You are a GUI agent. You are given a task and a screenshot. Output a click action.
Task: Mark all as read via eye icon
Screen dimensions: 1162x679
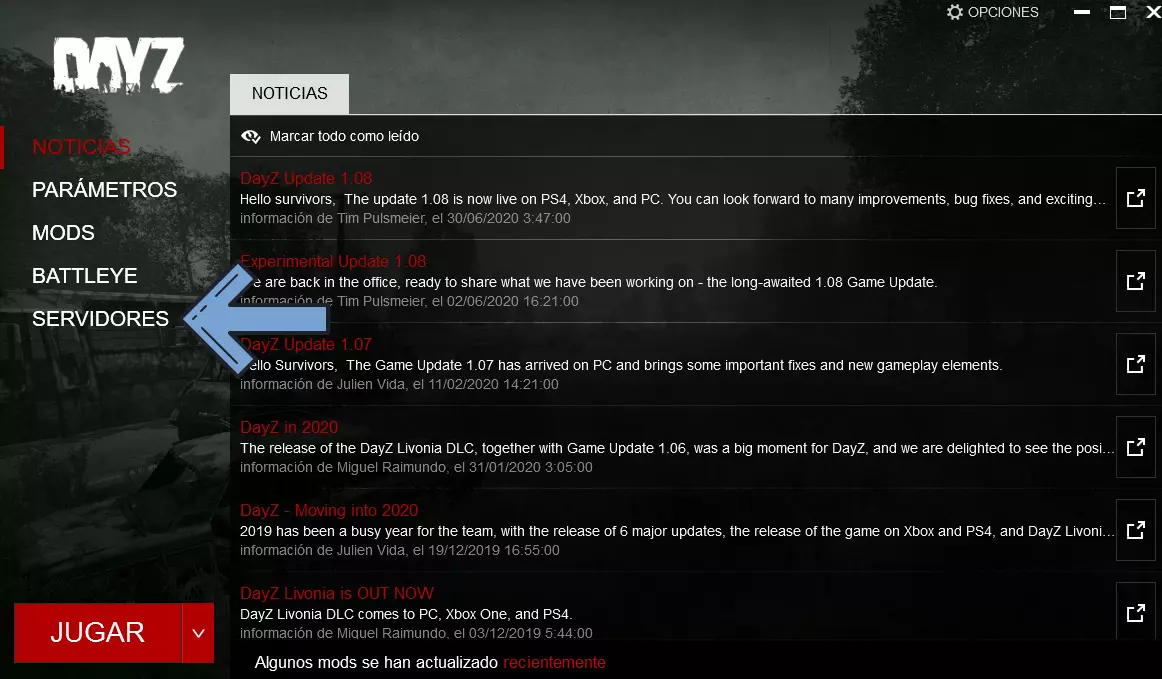click(x=250, y=136)
